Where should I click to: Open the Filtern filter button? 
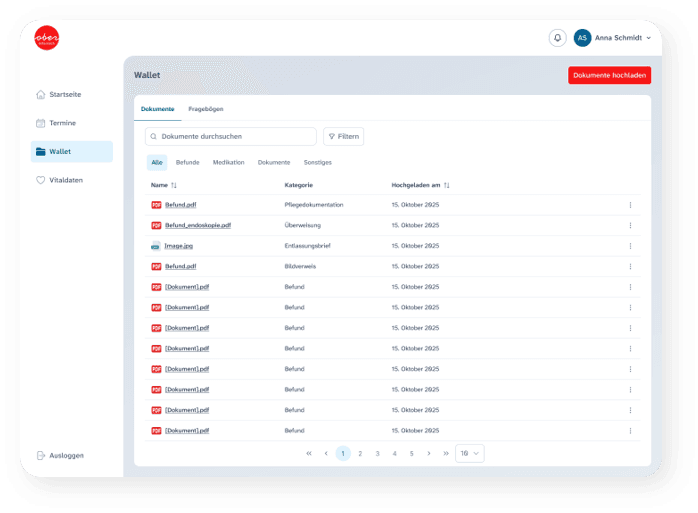(x=343, y=136)
